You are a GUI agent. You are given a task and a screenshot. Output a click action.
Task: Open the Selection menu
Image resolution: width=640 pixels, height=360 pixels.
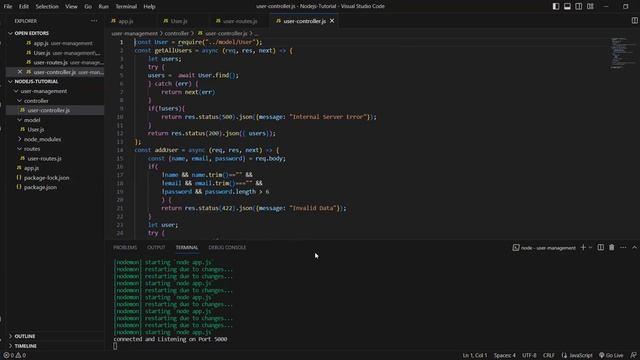47,7
